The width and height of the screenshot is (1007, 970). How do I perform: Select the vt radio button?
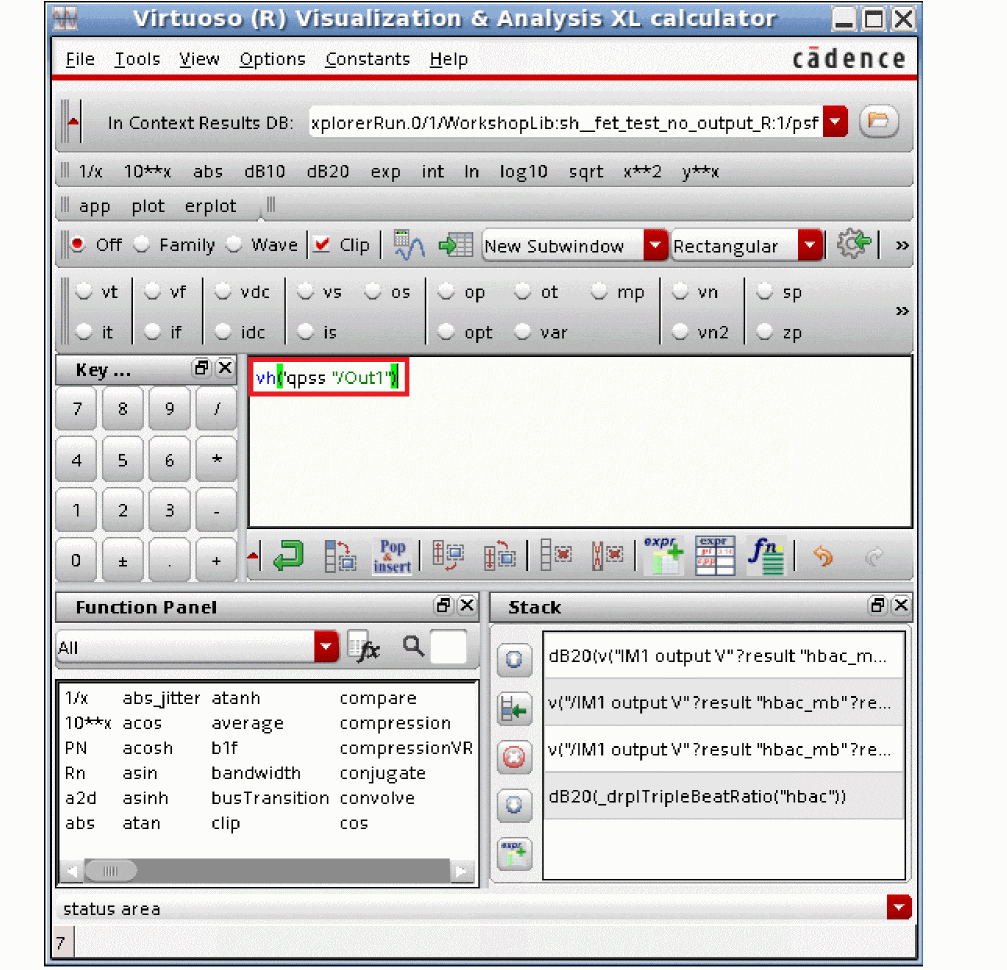tap(83, 292)
